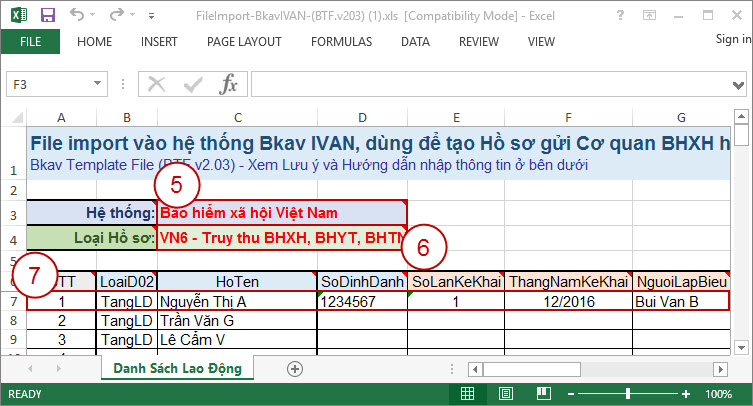Viewport: 753px width, 406px height.
Task: Switch to the HOME ribbon tab
Action: pos(95,42)
